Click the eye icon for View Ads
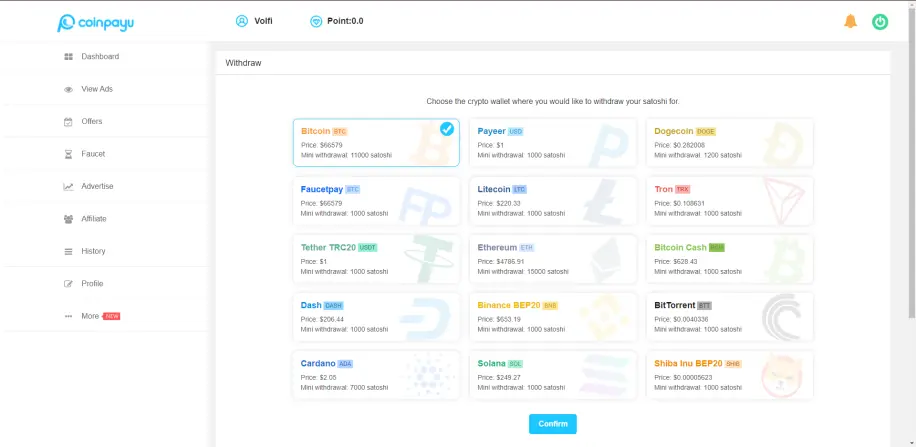Screen dimensions: 916x447 click(x=68, y=89)
